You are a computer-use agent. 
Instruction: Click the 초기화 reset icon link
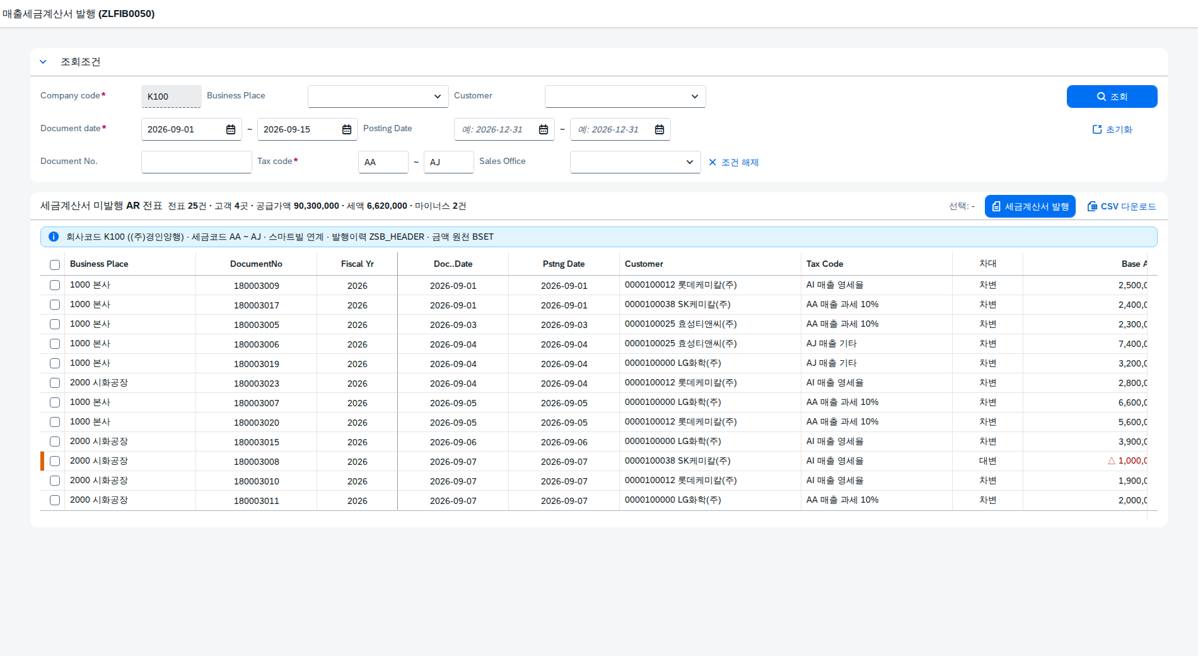(1097, 130)
